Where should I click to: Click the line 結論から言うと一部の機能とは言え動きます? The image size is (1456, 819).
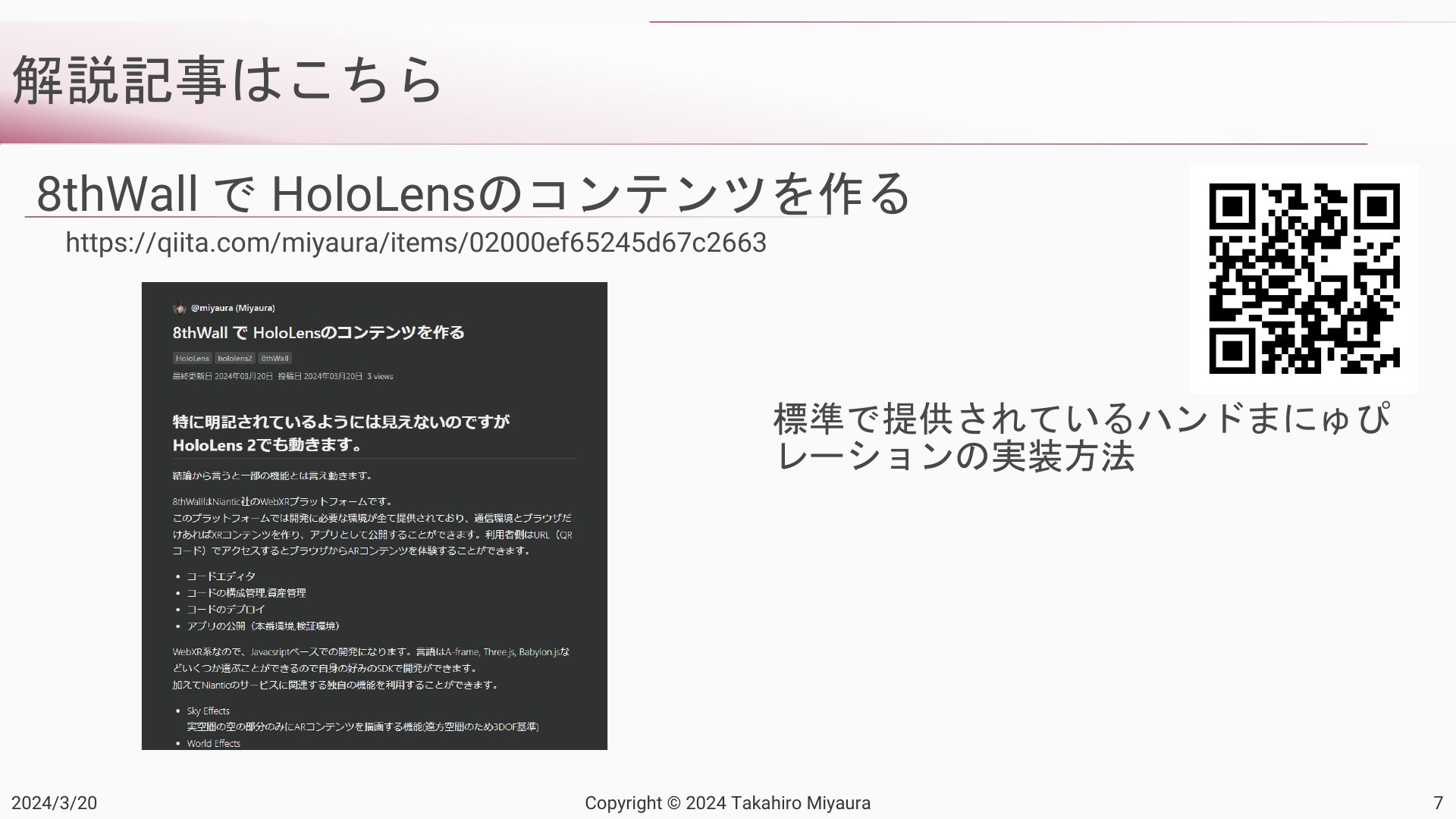click(273, 476)
